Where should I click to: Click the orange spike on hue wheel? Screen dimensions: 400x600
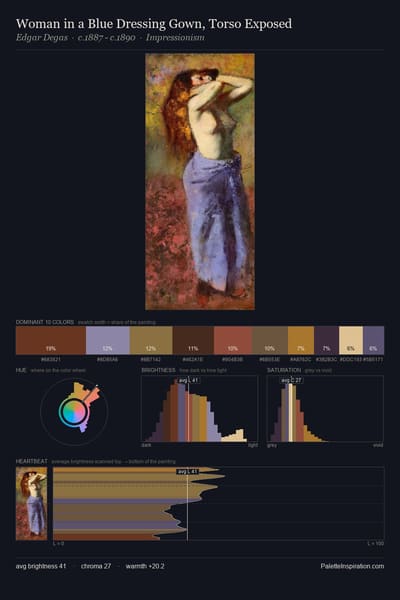click(92, 396)
